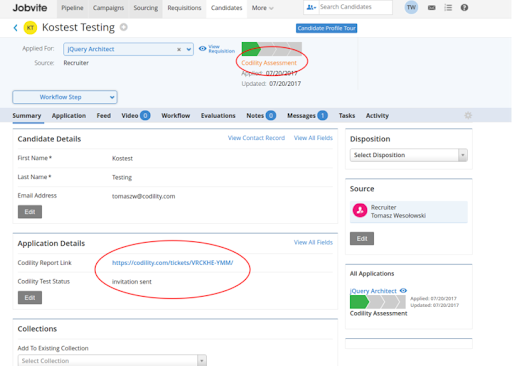Viewport: 512px width, 366px height.
Task: Open the Select Disposition dropdown
Action: tap(409, 155)
